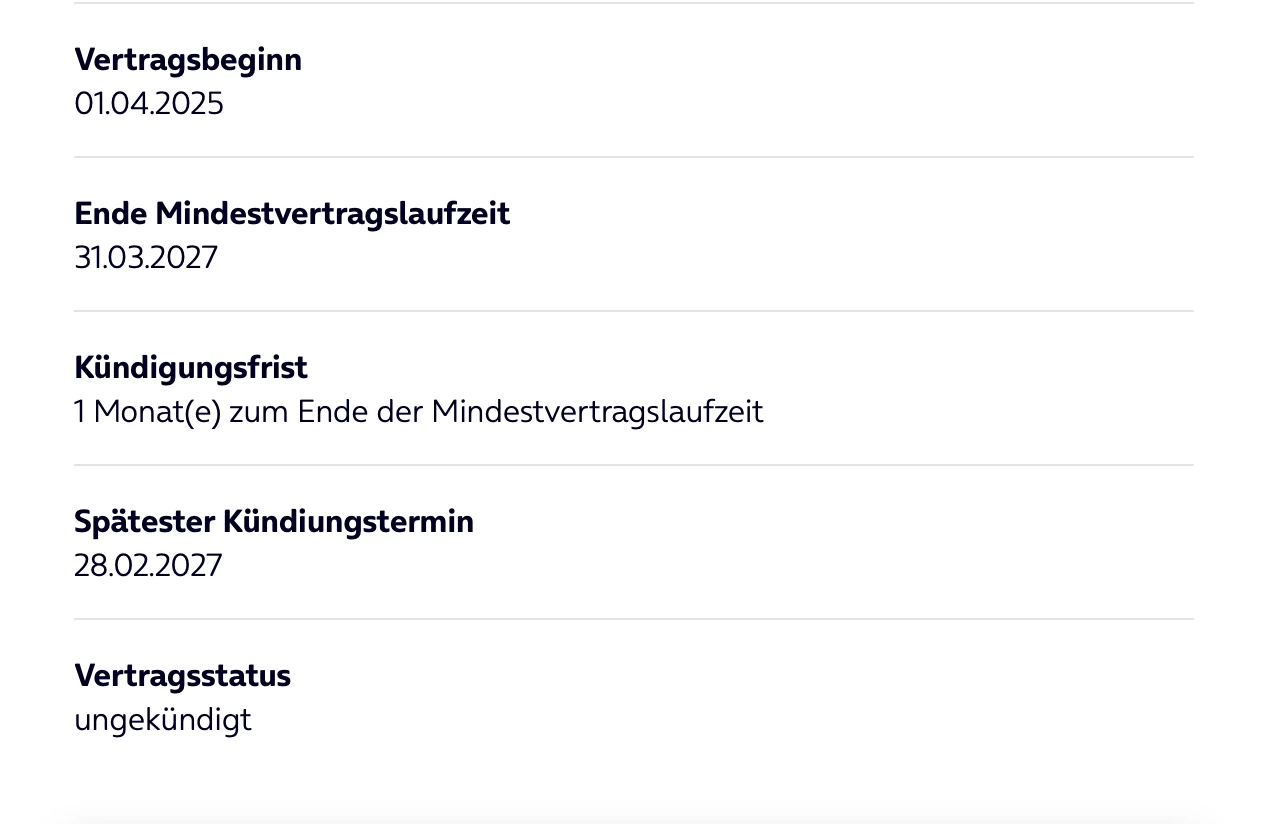The width and height of the screenshot is (1268, 824).
Task: Click the divider below date 31.03.2027
Action: coord(634,311)
